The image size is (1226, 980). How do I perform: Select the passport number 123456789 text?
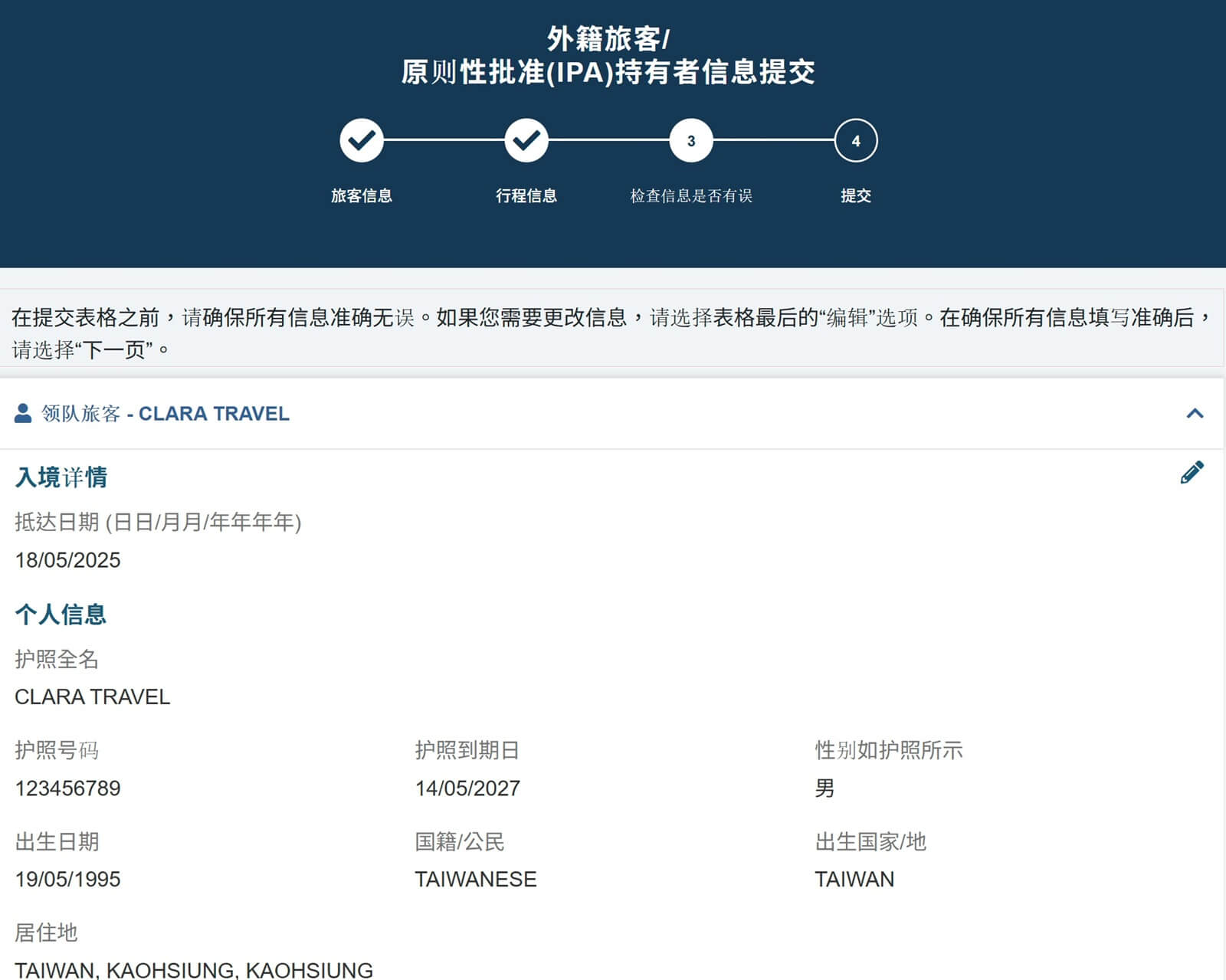point(67,788)
